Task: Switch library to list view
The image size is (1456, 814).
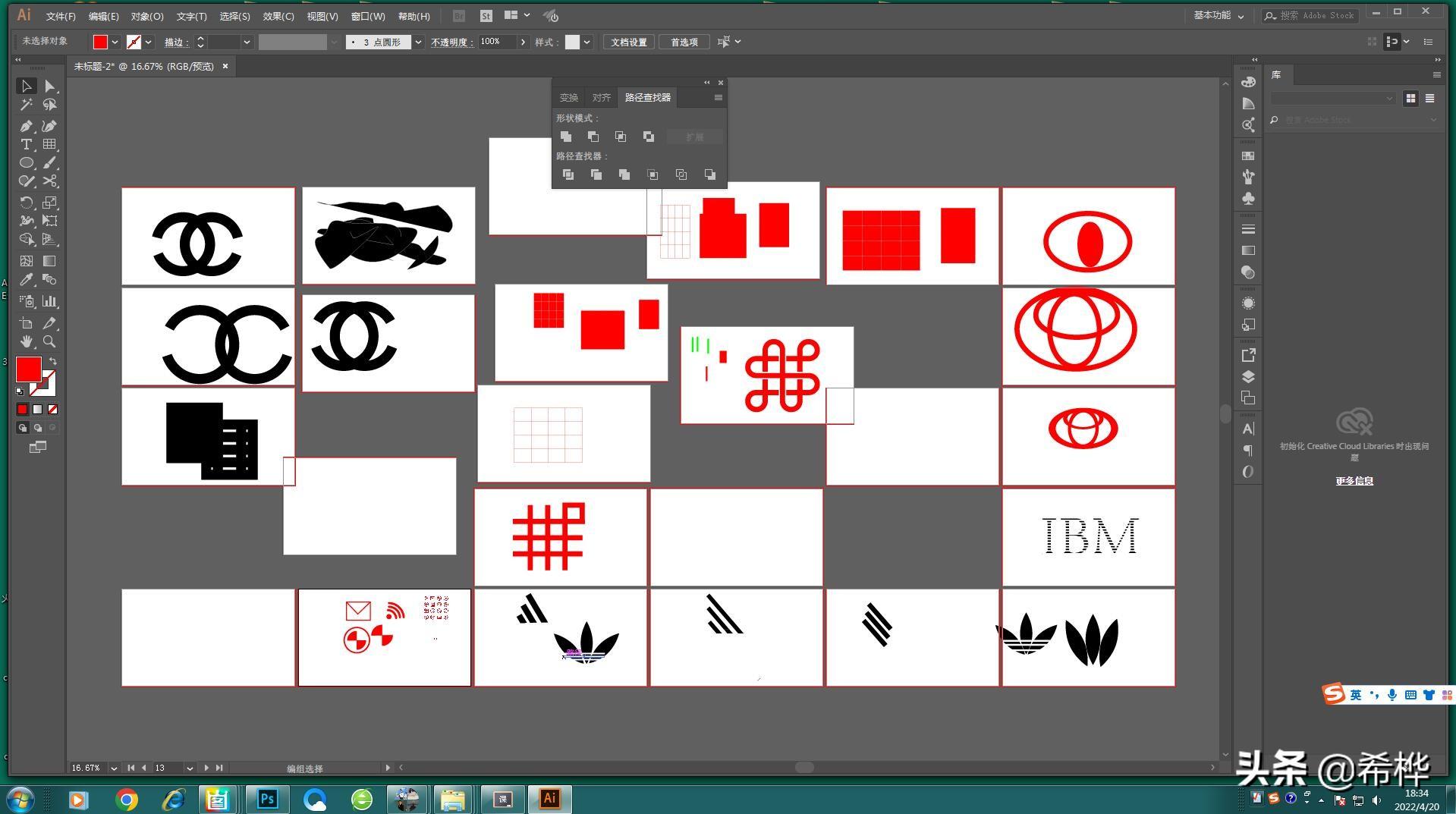Action: 1429,98
